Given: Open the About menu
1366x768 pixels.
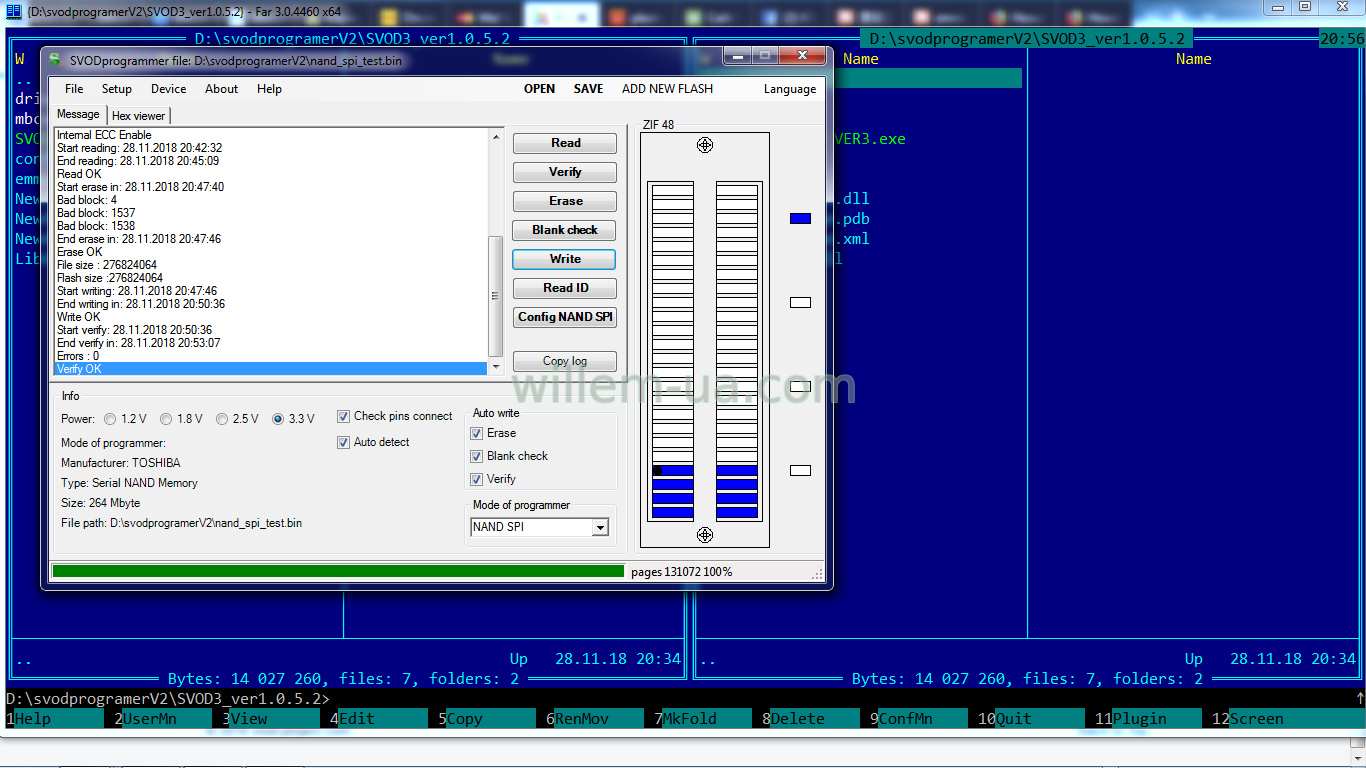Looking at the screenshot, I should [222, 89].
